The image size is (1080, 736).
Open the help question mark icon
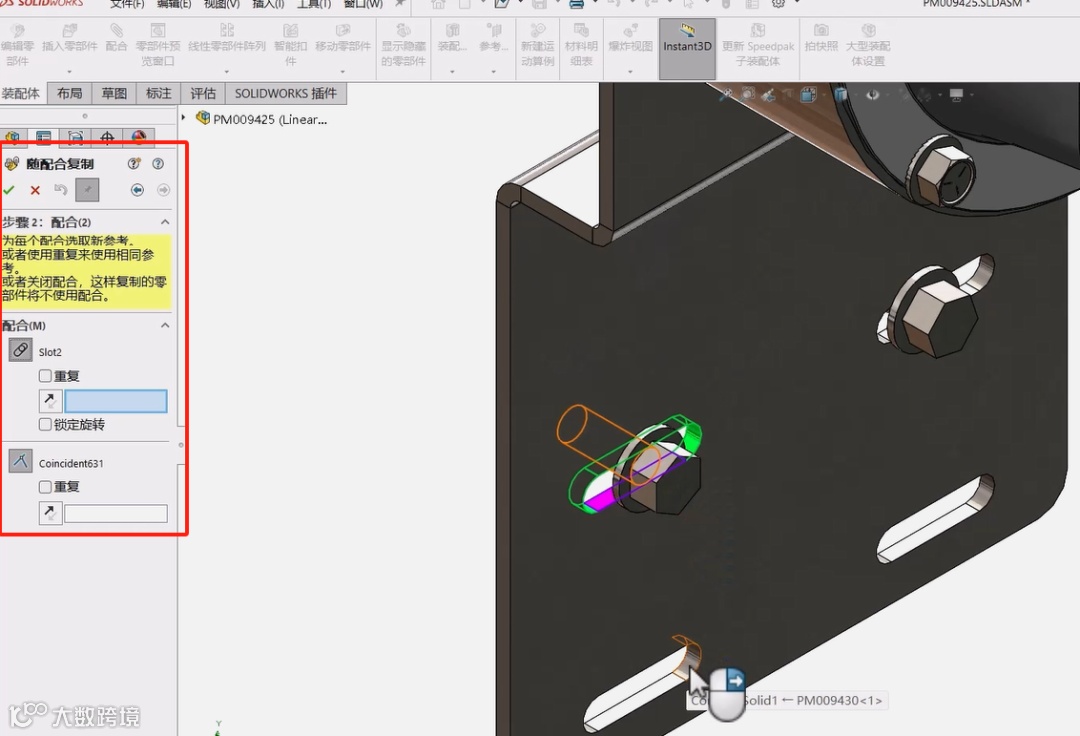click(x=158, y=164)
